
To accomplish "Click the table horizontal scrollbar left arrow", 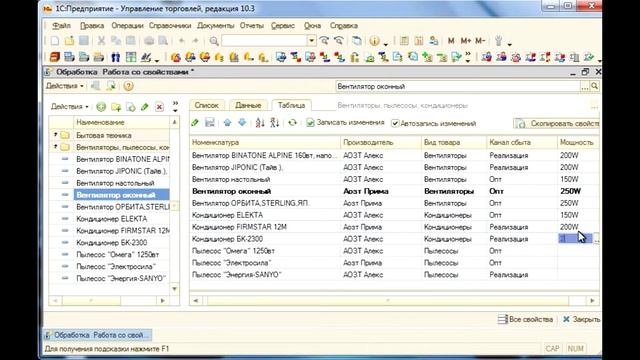I will pyautogui.click(x=196, y=301).
